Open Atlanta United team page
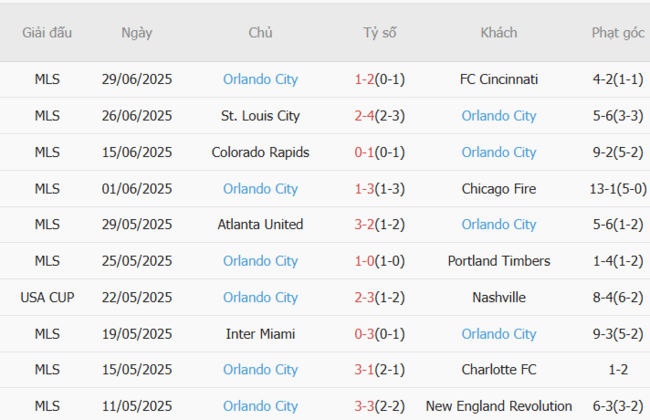Viewport: 650px width, 420px height. click(x=260, y=224)
